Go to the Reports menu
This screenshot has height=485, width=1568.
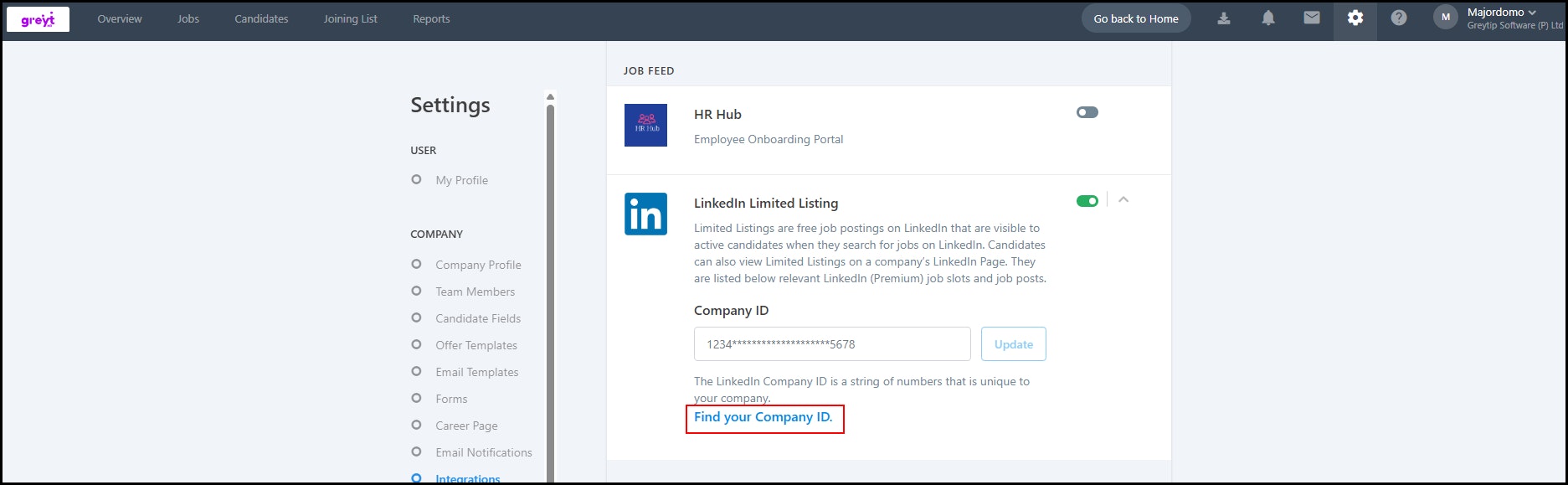pyautogui.click(x=431, y=19)
